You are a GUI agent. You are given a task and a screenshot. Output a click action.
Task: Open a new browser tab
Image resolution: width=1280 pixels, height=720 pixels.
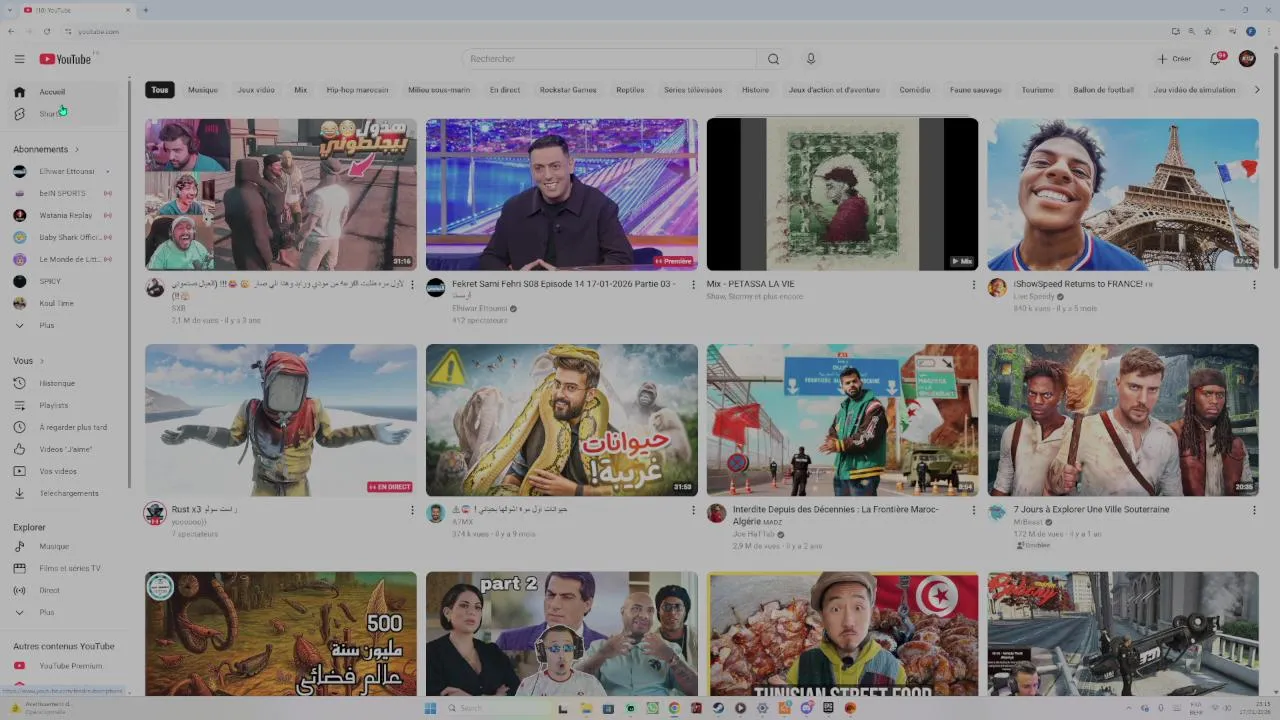tap(146, 10)
